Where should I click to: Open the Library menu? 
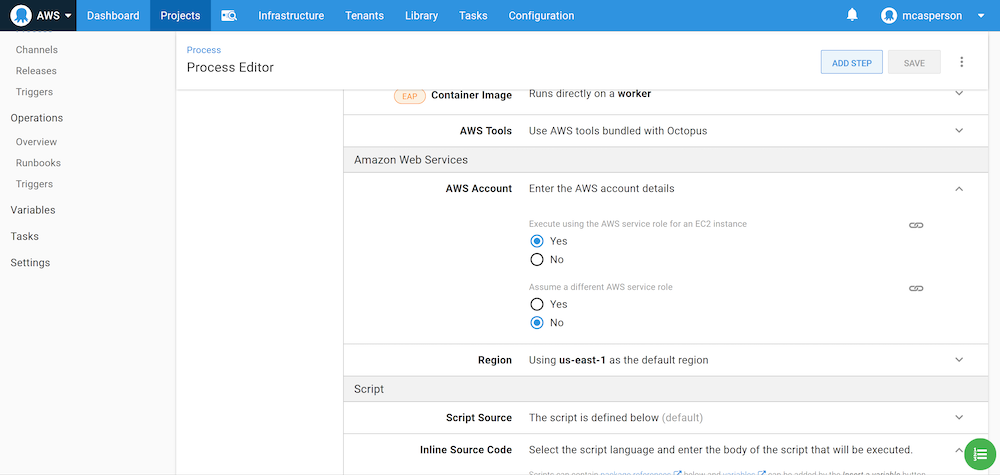tap(422, 15)
